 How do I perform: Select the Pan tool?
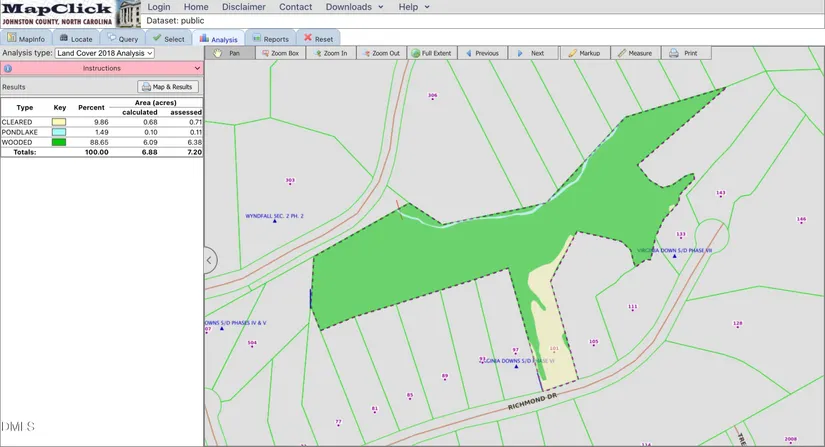point(228,53)
